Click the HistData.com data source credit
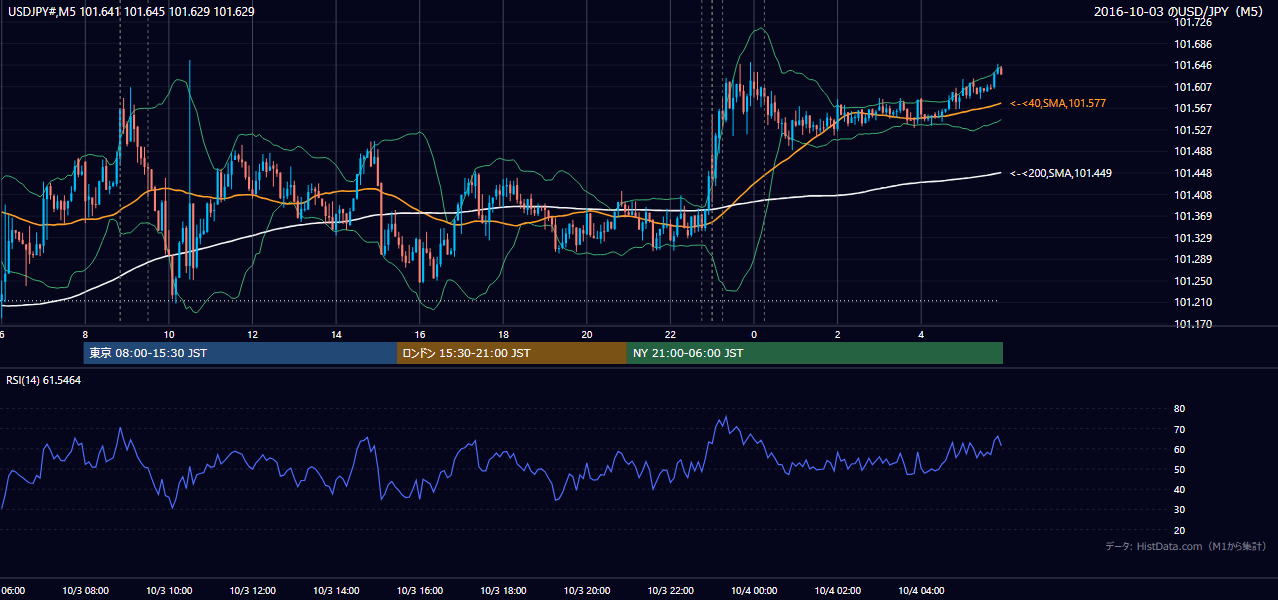This screenshot has width=1278, height=600. click(1186, 546)
